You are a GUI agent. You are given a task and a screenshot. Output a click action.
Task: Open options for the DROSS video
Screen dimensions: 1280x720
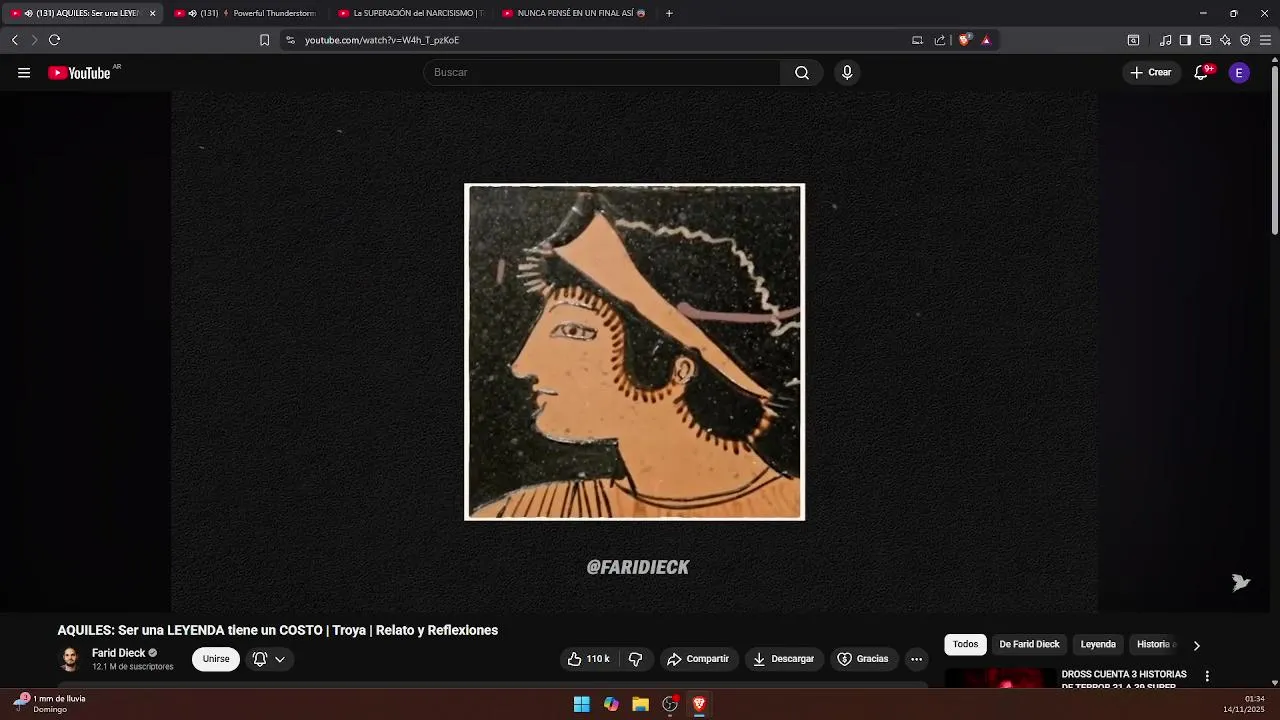click(1207, 677)
